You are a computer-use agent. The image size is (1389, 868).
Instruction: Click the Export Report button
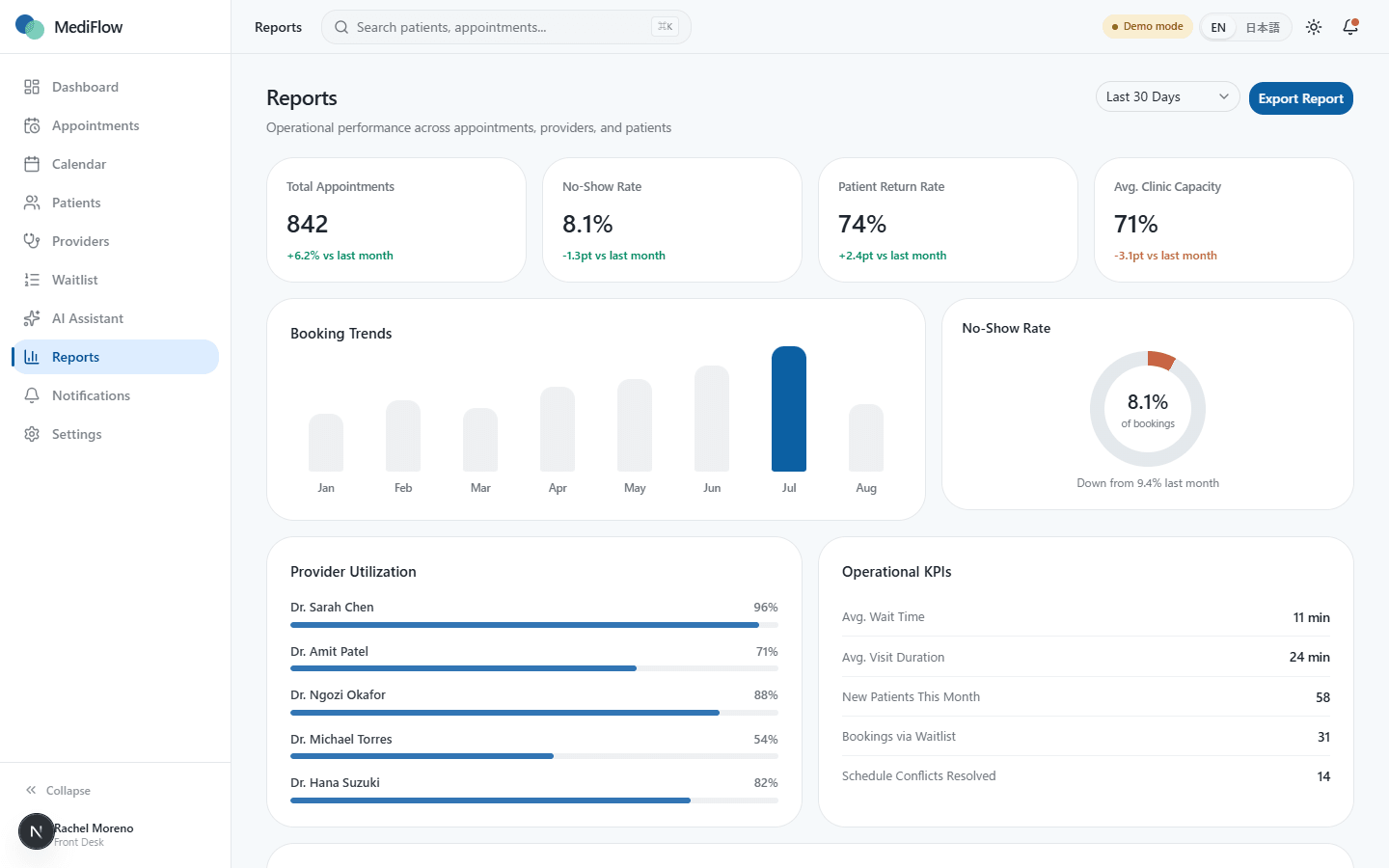(x=1300, y=98)
